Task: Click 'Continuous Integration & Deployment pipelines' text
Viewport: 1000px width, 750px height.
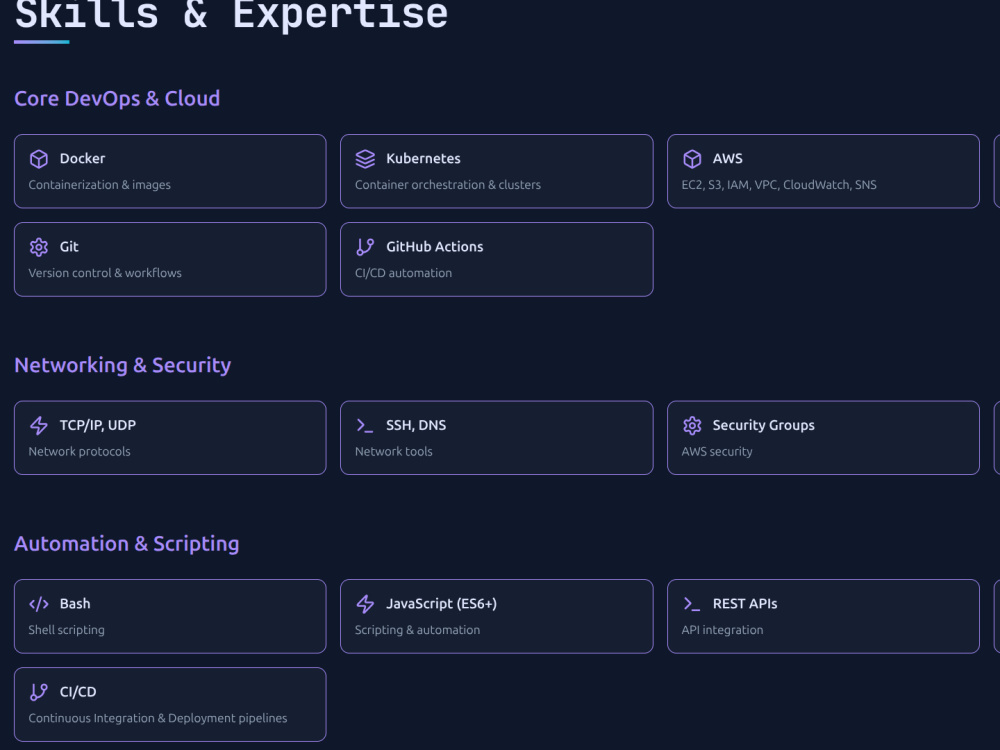Action: pos(158,717)
